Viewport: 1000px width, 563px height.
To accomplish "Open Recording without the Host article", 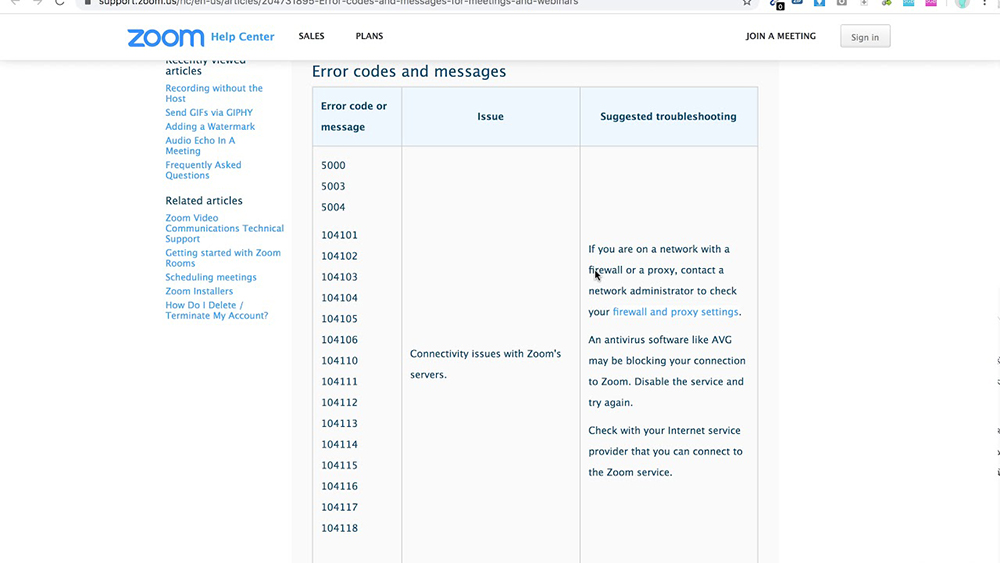I will click(x=214, y=93).
